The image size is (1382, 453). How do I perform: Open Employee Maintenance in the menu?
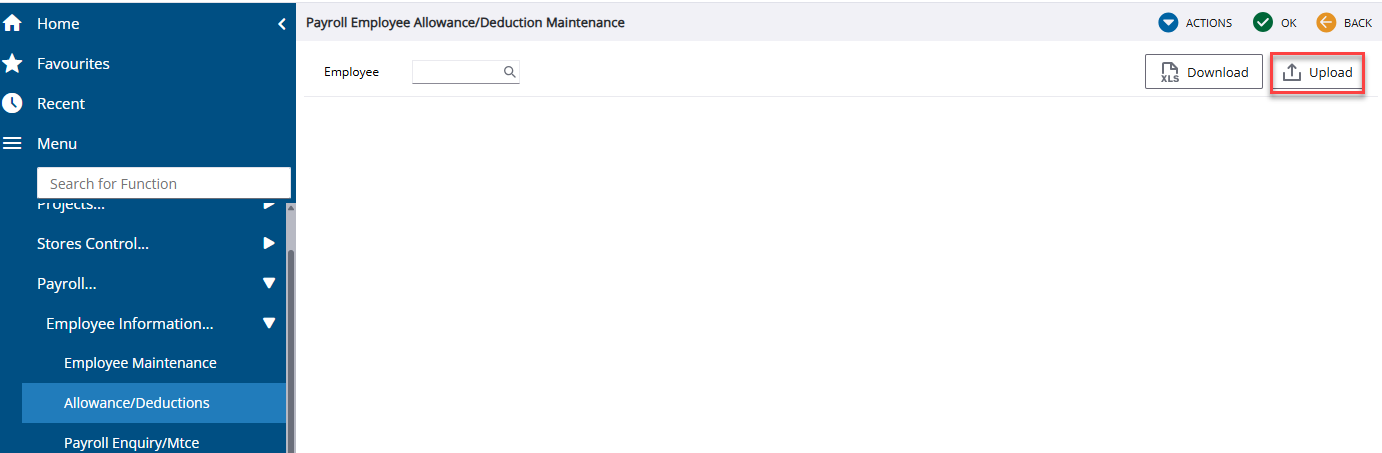click(140, 363)
